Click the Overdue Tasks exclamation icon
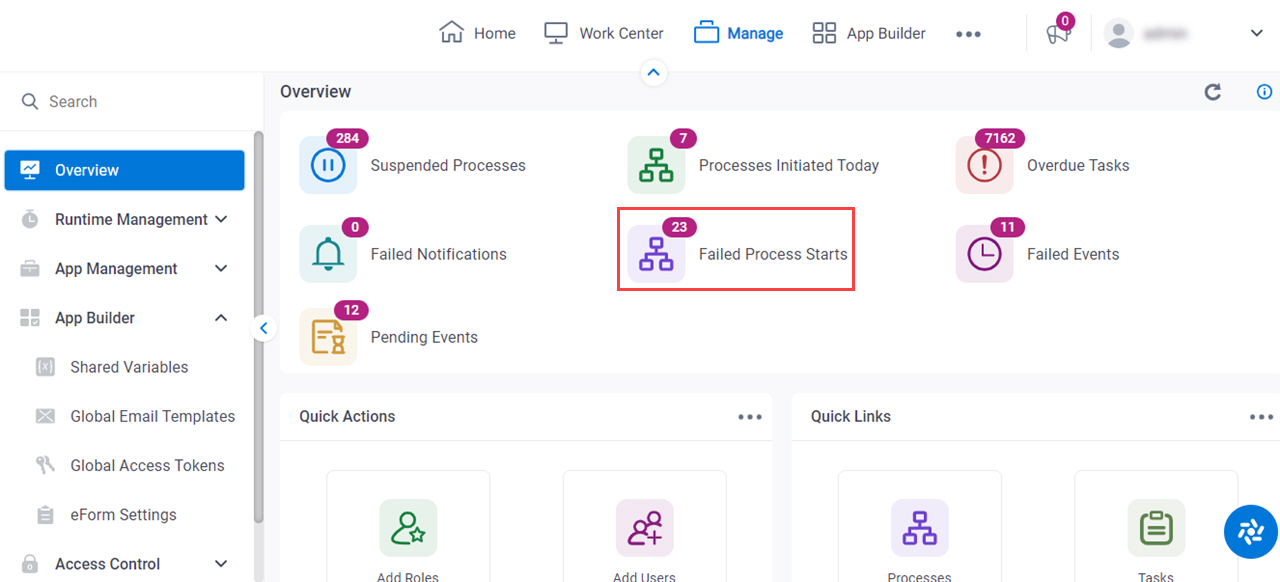1280x582 pixels. pyautogui.click(x=984, y=165)
